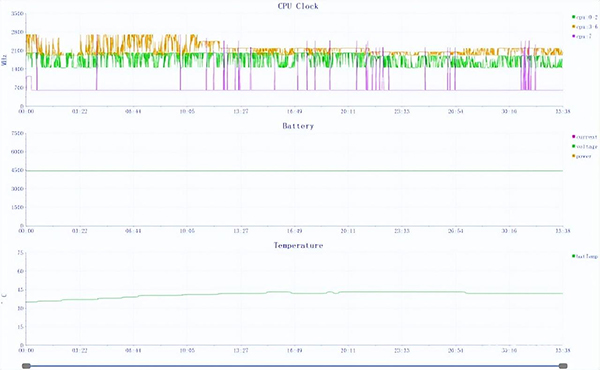
Task: Grab the right handle of time range slider
Action: (x=563, y=366)
